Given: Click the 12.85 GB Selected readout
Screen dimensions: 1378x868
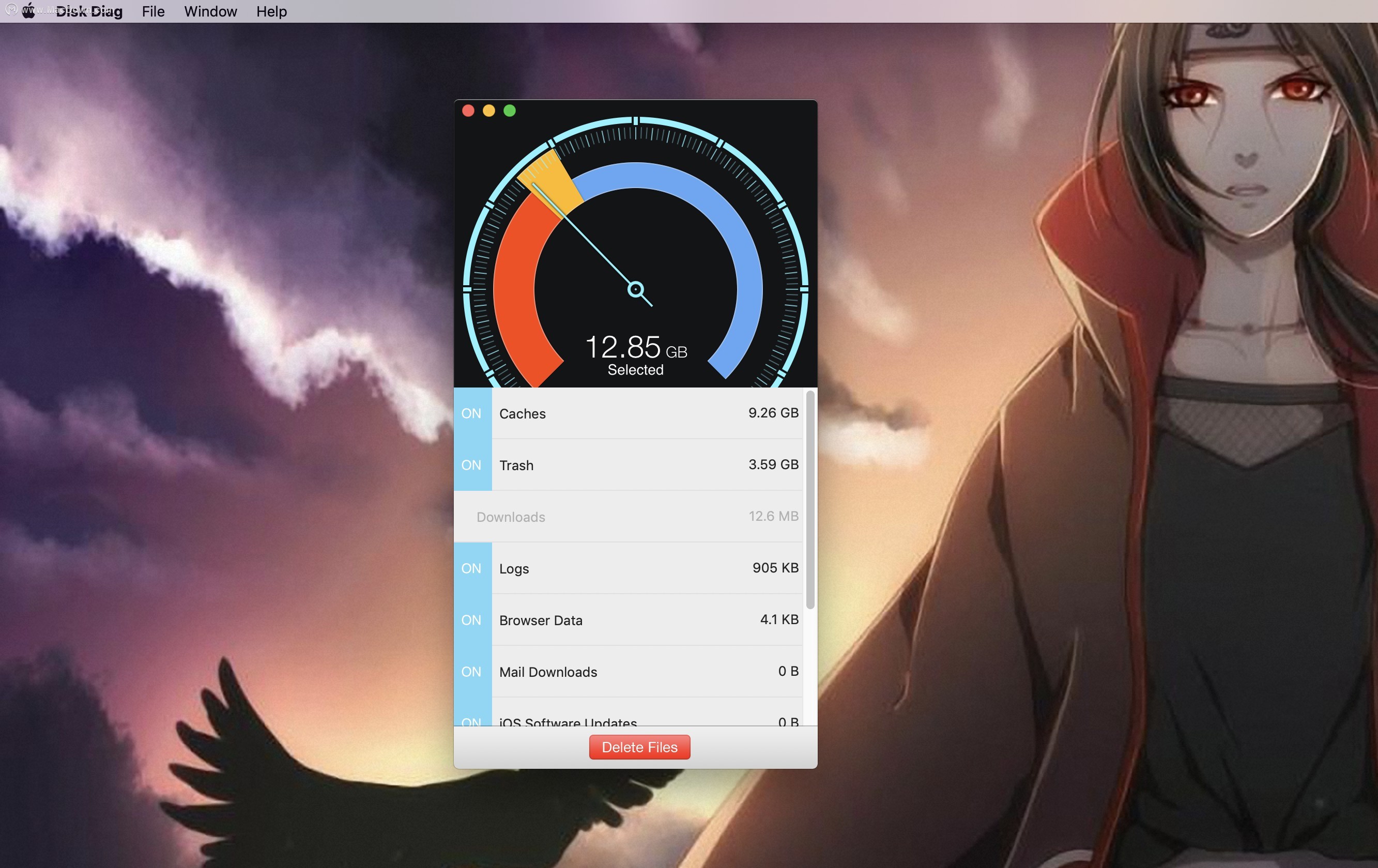Looking at the screenshot, I should tap(635, 355).
